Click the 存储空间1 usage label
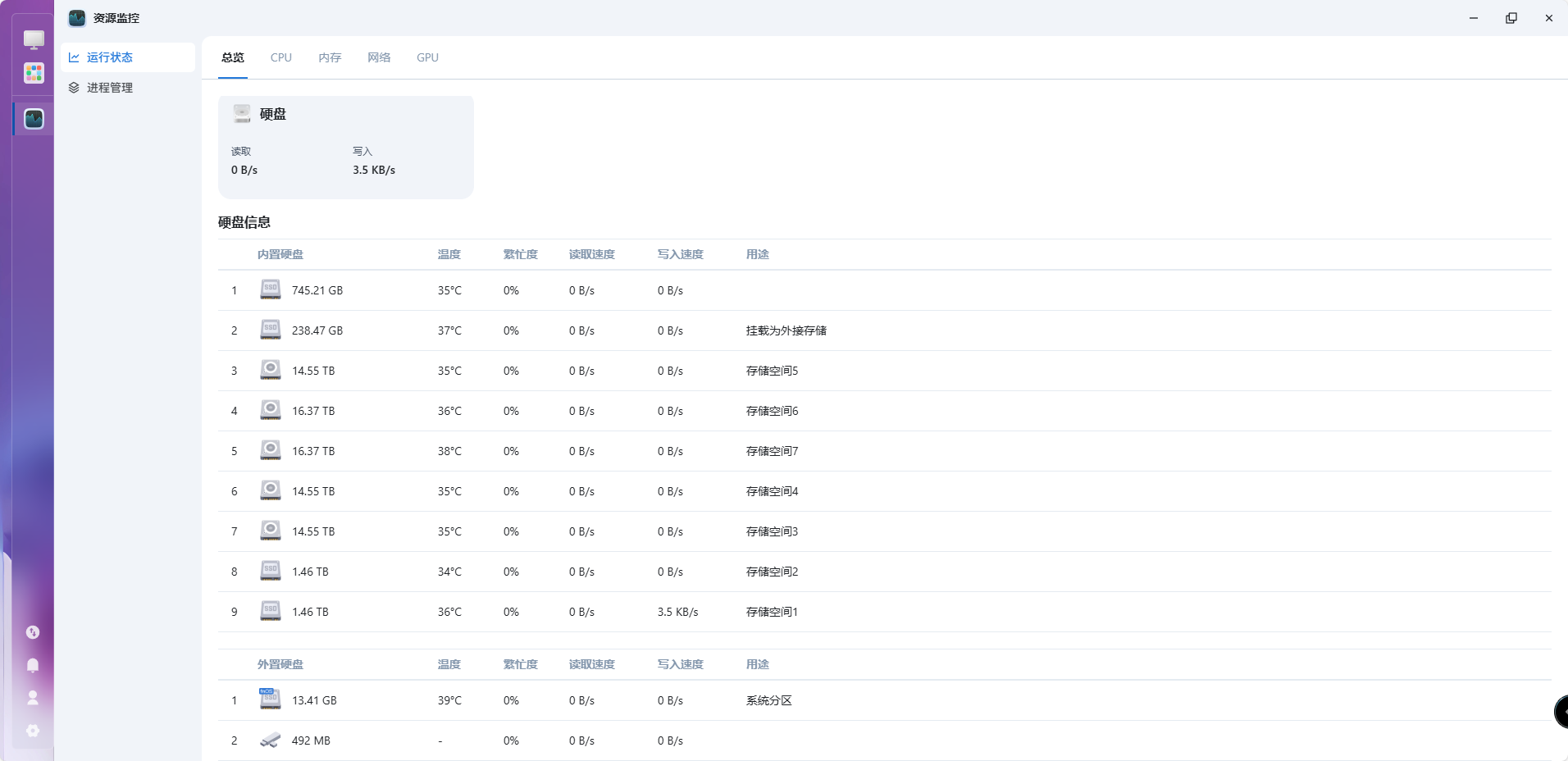 click(x=773, y=612)
